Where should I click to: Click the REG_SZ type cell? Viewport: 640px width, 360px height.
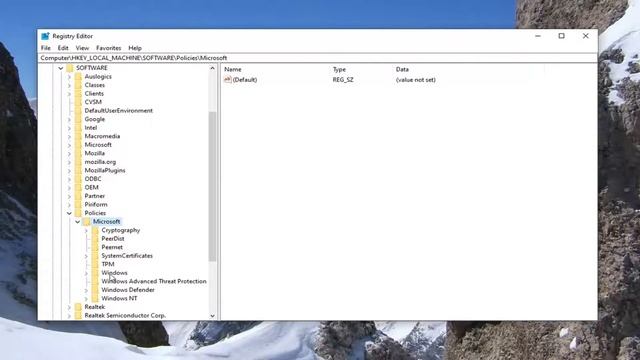tap(343, 80)
